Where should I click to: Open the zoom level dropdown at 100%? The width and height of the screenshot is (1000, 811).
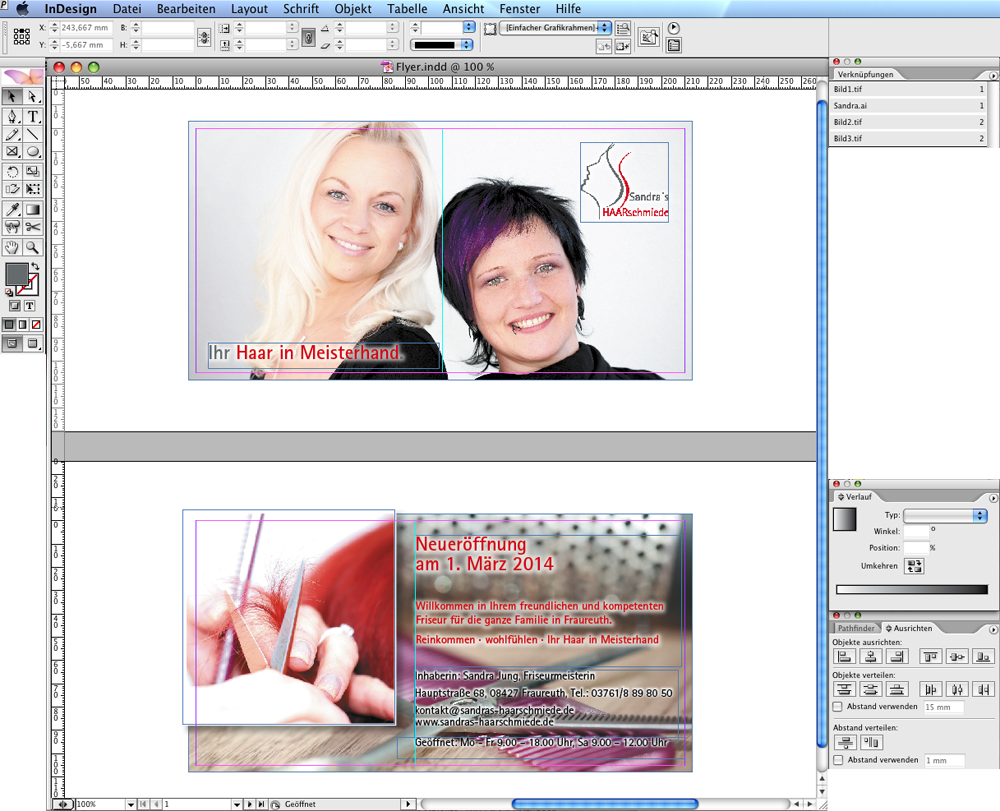point(130,804)
